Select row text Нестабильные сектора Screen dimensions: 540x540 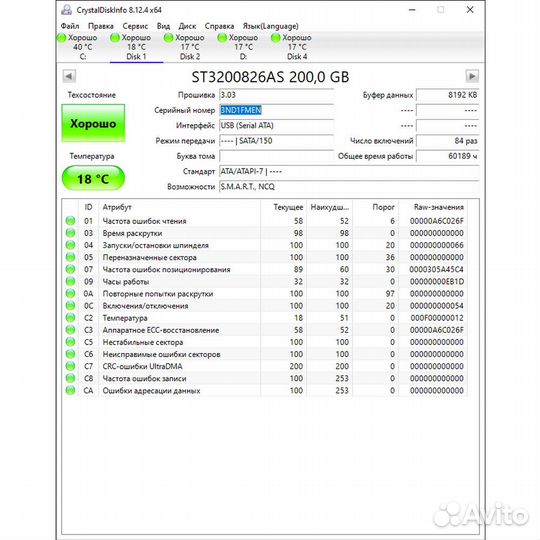click(x=143, y=342)
